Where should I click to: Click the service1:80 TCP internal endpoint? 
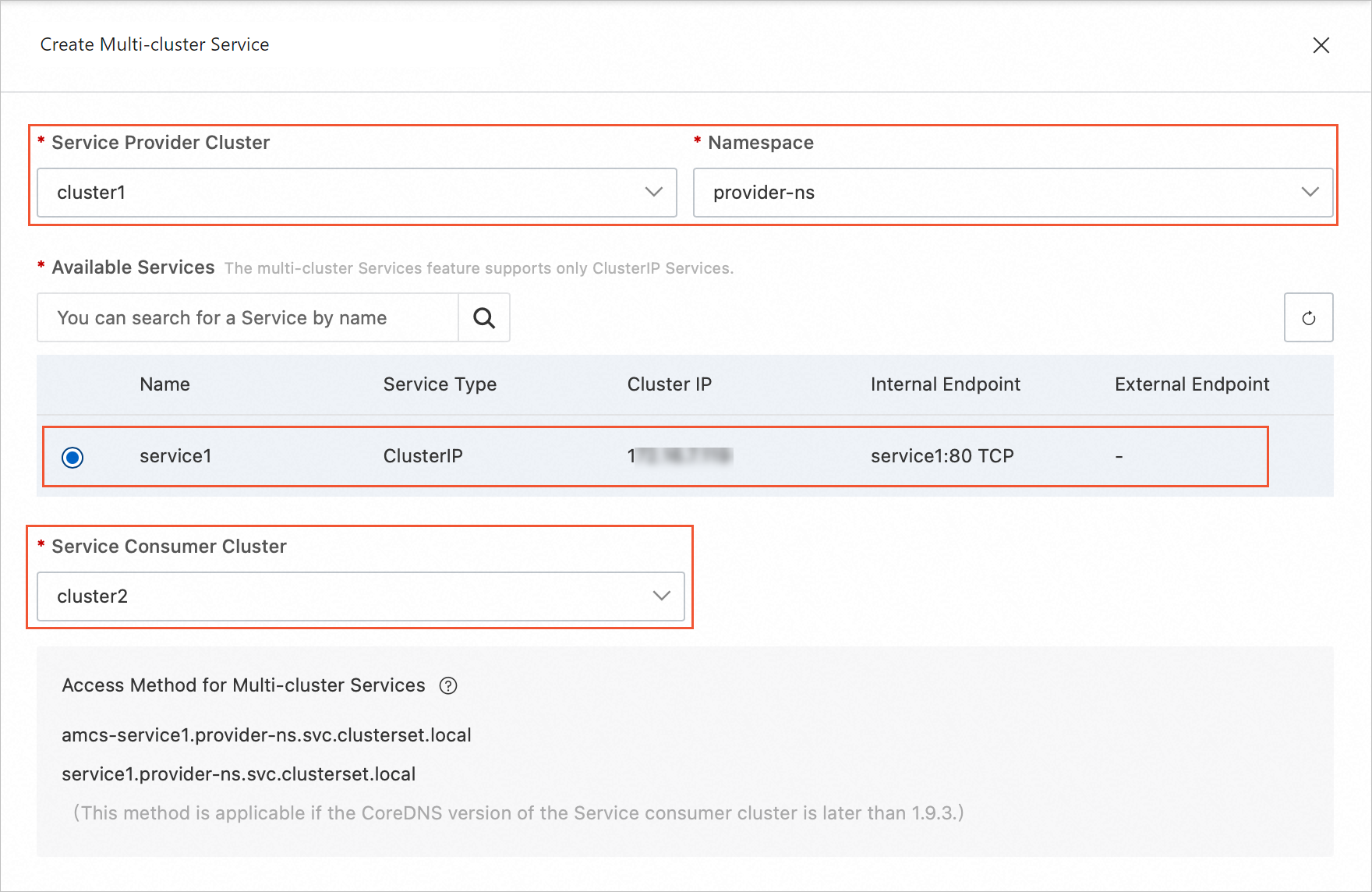pyautogui.click(x=942, y=456)
